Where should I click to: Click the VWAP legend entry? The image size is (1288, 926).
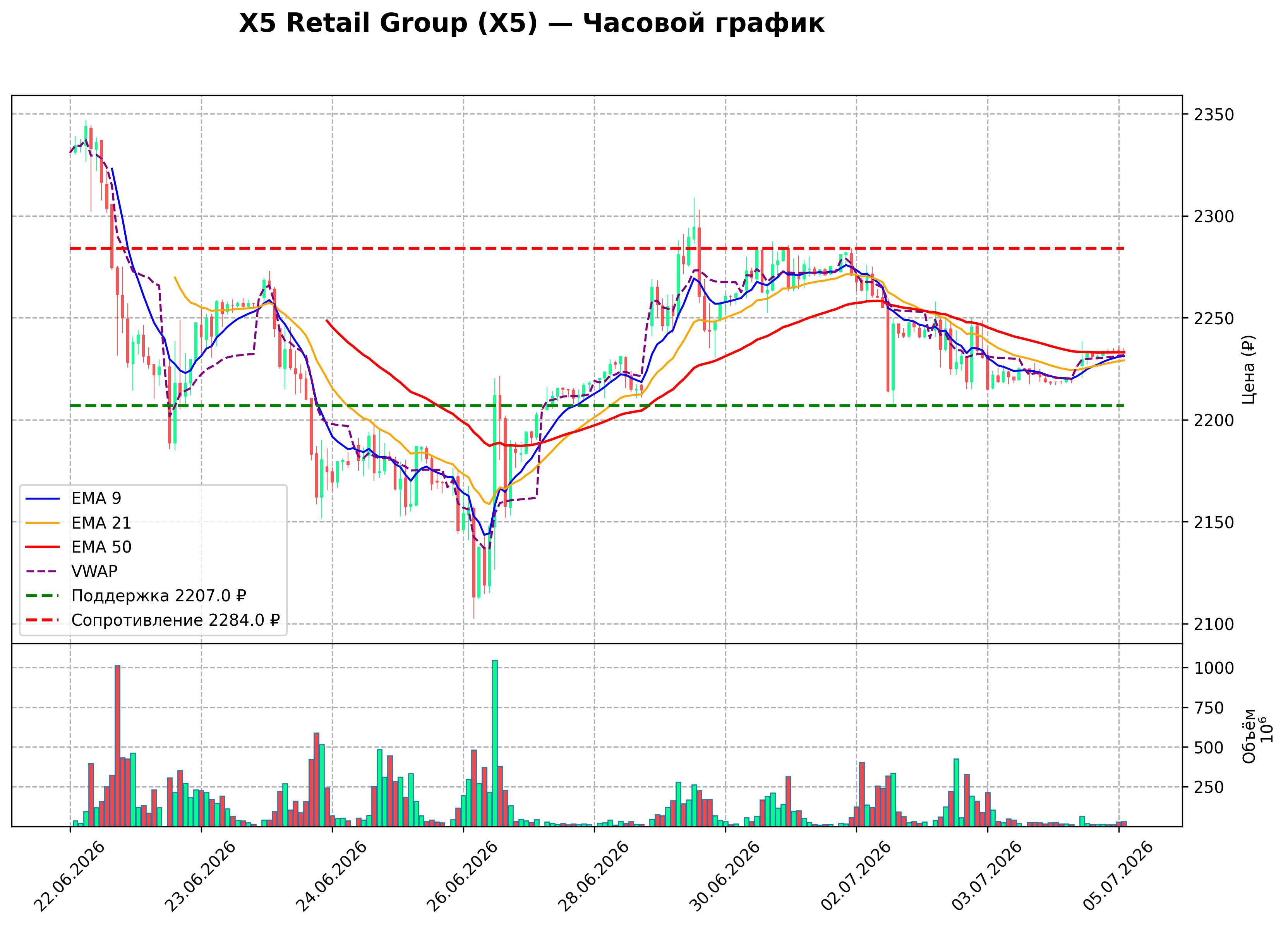tap(72, 571)
